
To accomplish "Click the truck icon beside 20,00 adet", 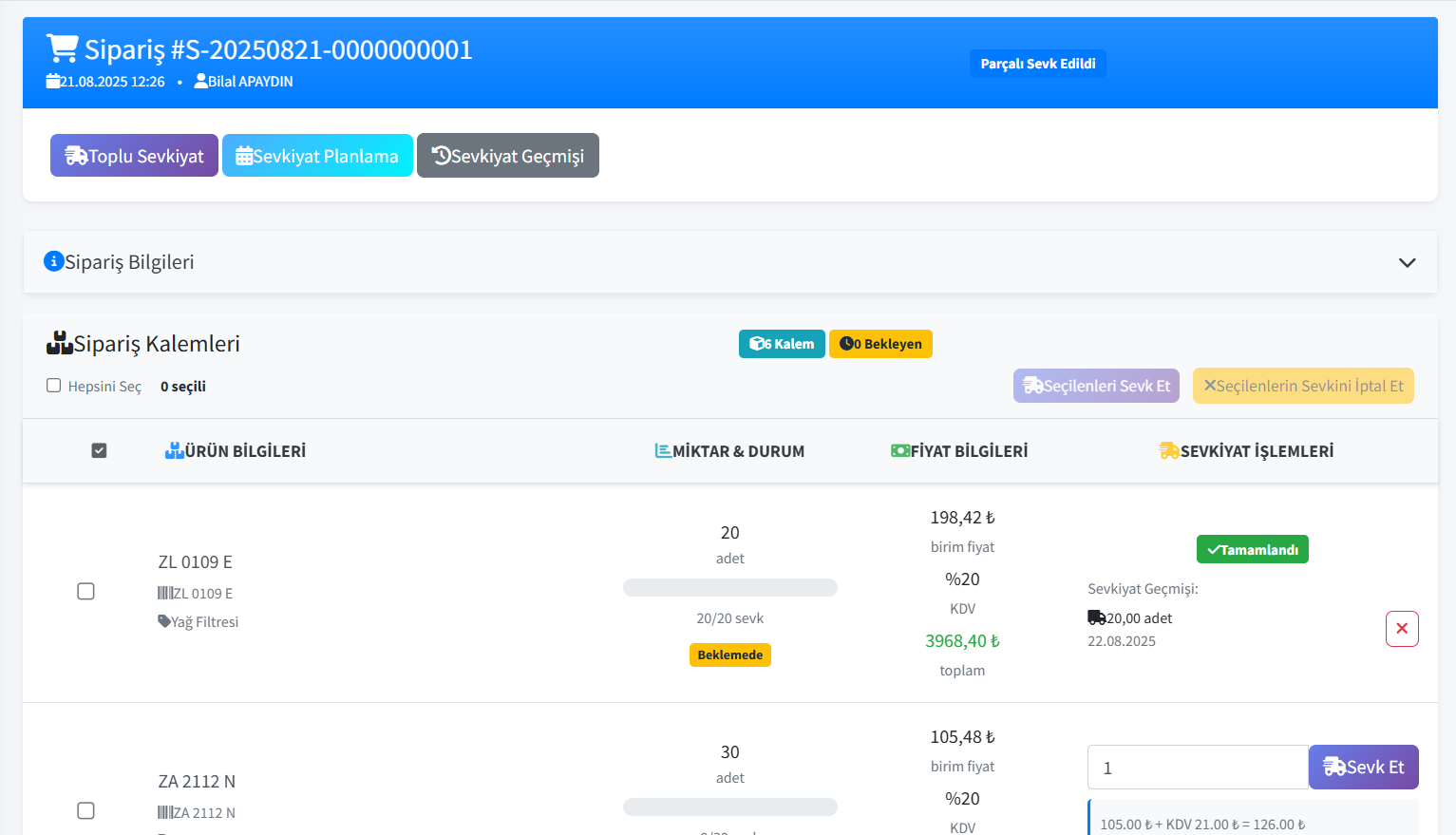I will point(1096,617).
